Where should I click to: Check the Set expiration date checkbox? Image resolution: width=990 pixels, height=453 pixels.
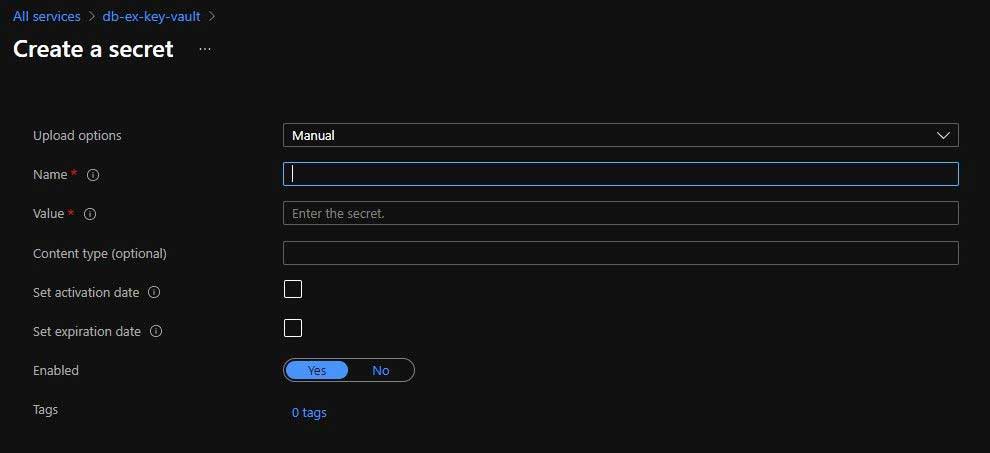293,329
